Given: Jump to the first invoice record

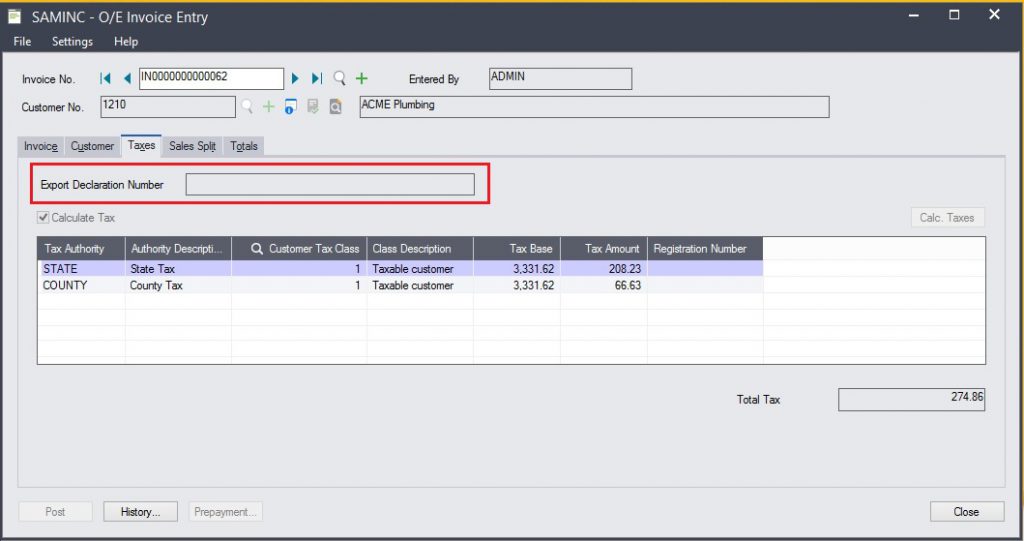Looking at the screenshot, I should pyautogui.click(x=106, y=78).
